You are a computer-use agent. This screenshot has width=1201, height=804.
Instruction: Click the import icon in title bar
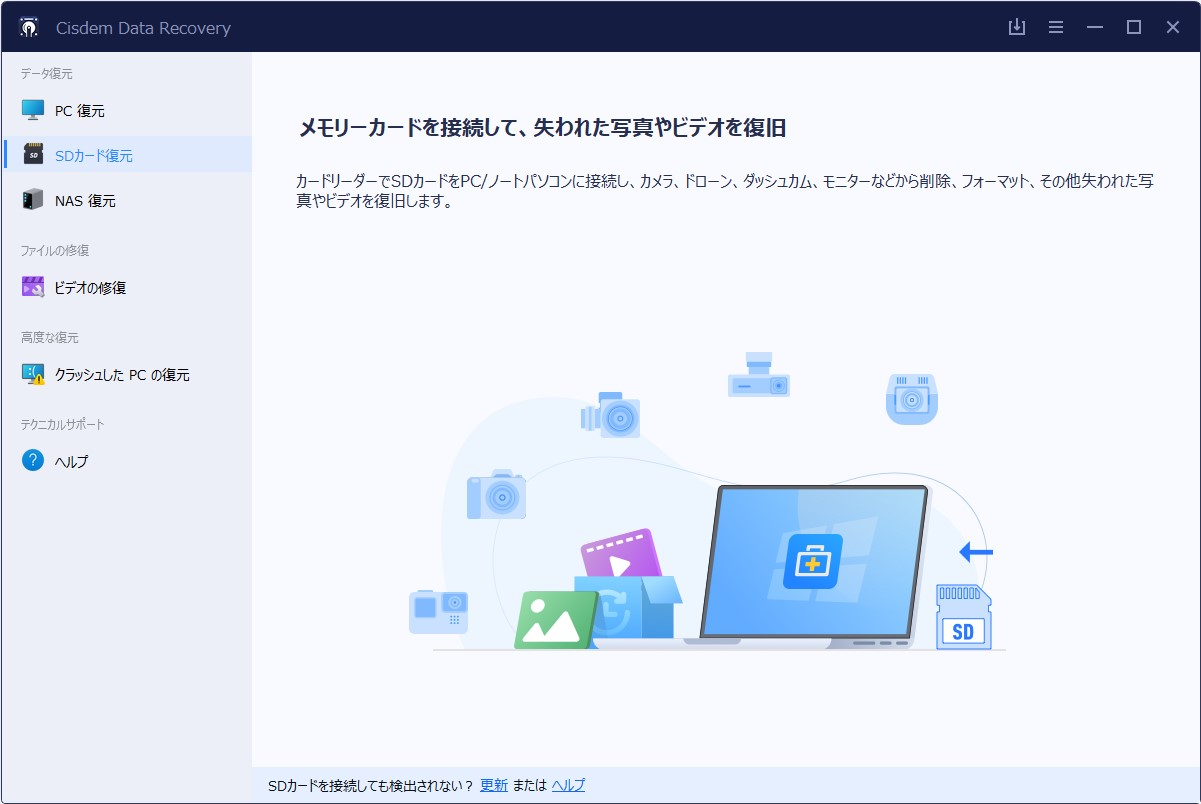1017,27
